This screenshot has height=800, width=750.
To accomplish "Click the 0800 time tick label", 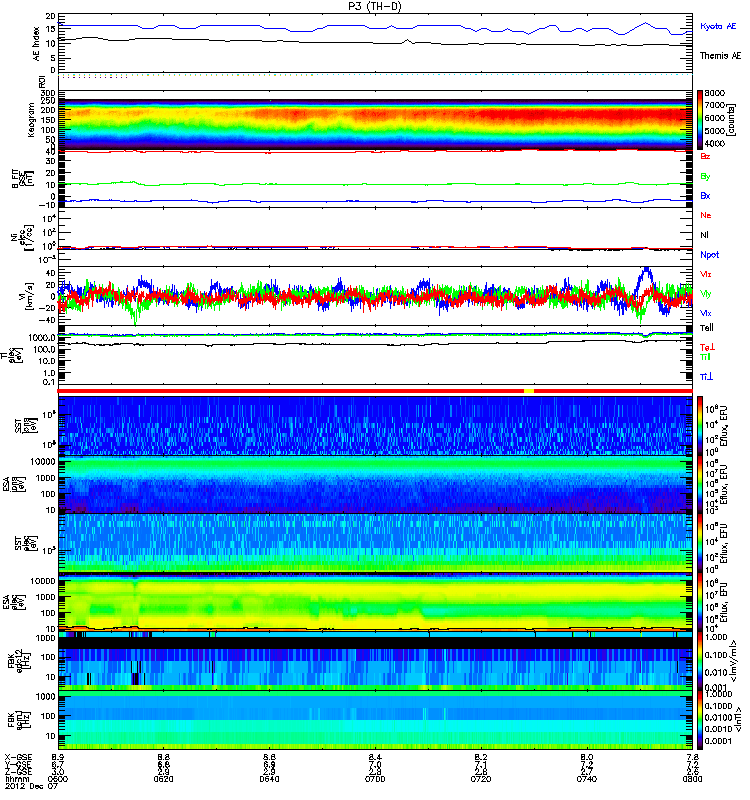I will point(692,779).
